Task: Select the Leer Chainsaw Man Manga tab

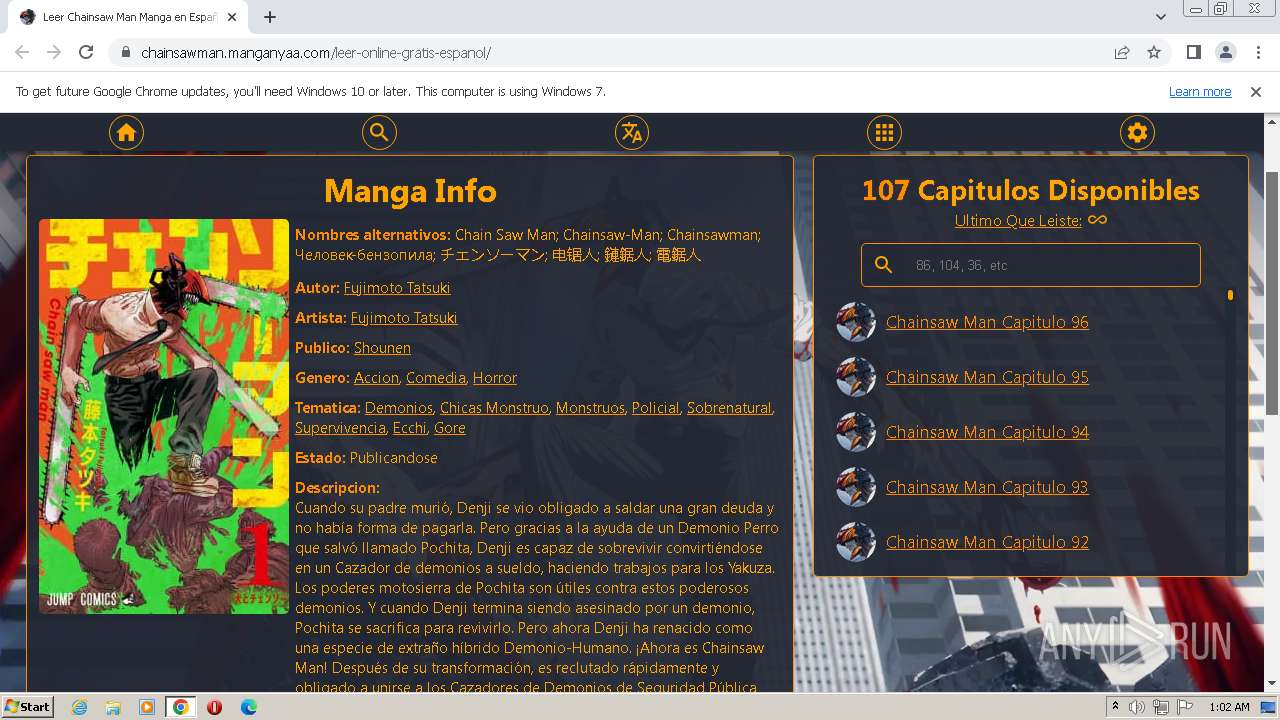Action: click(129, 17)
